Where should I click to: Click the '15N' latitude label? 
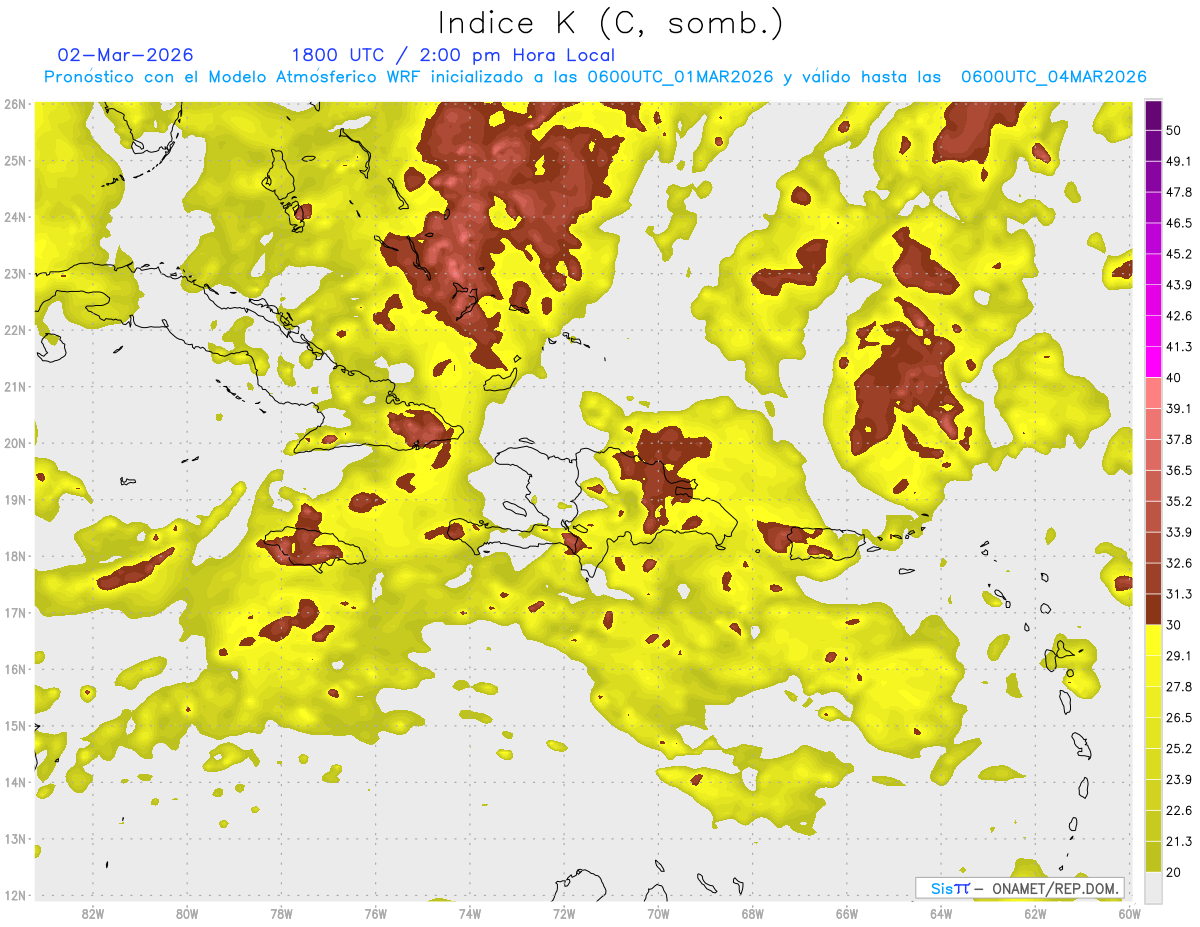15,726
